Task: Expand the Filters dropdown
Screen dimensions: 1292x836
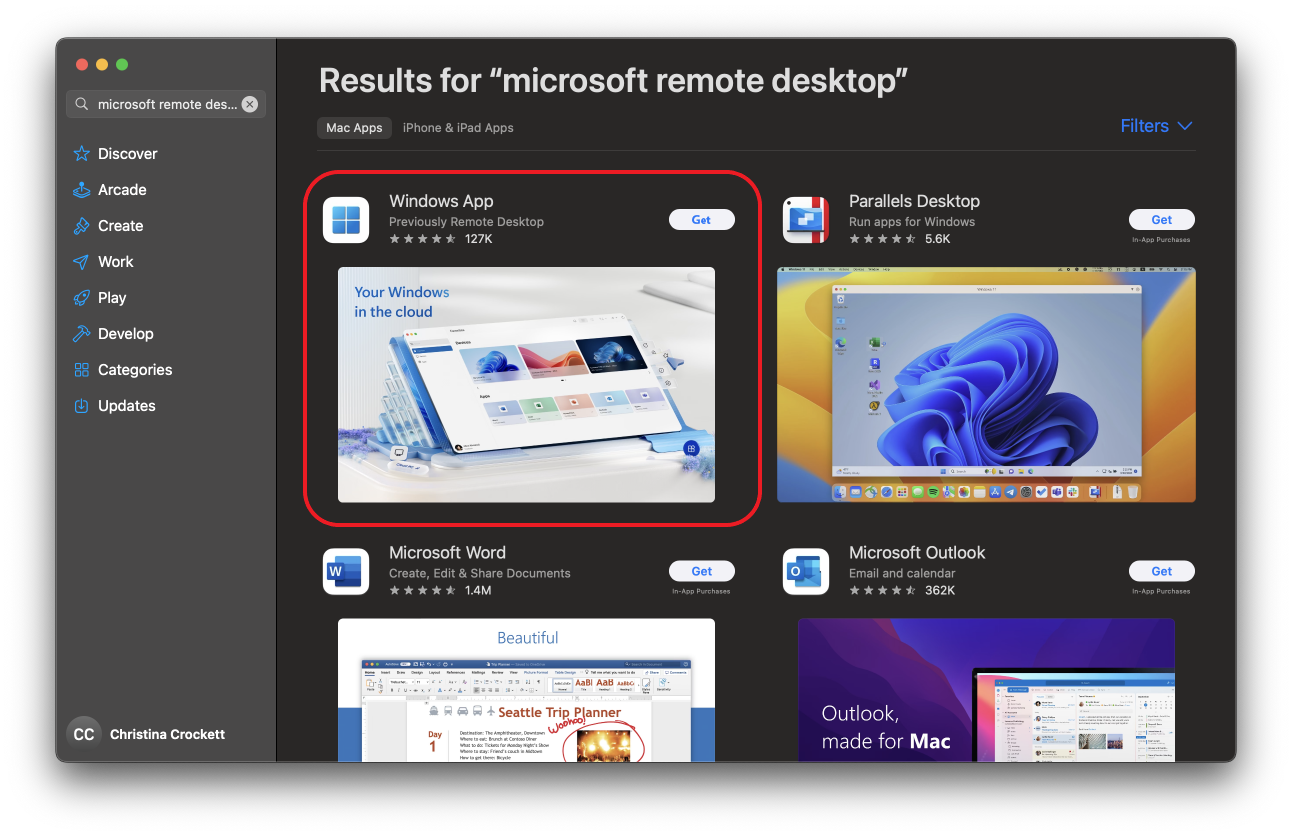Action: [x=1157, y=126]
